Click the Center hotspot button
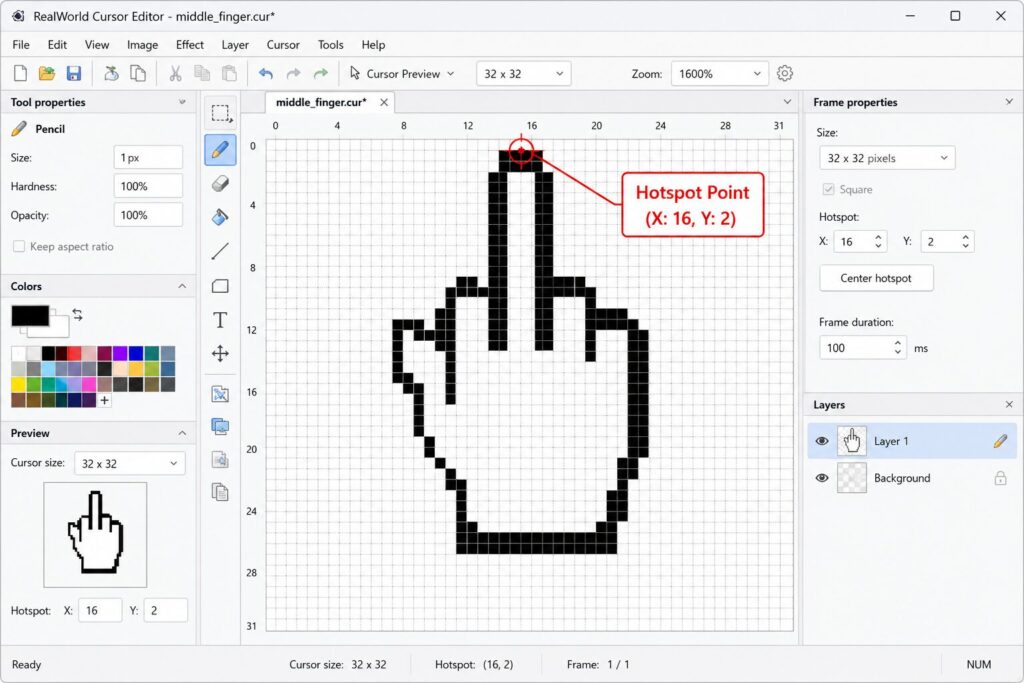 [x=876, y=278]
